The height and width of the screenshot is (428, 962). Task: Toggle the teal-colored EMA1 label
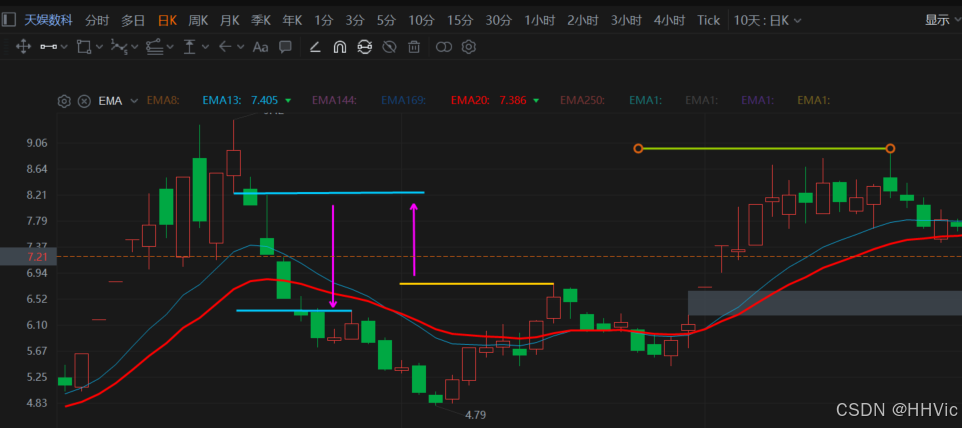pyautogui.click(x=645, y=101)
